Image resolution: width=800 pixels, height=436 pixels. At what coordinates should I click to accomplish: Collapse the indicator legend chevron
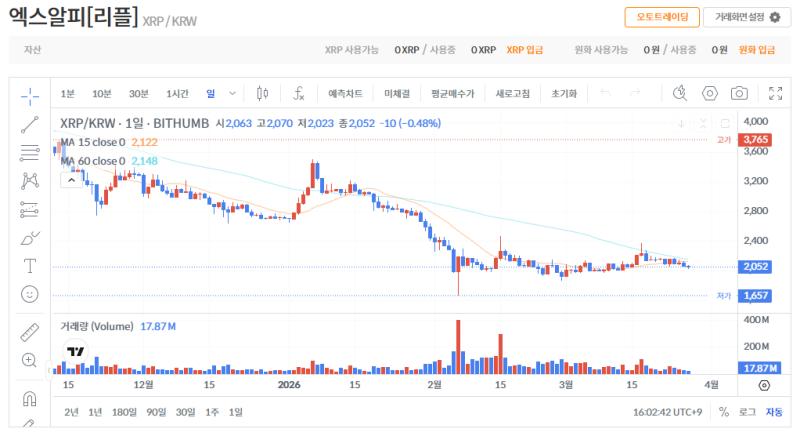pyautogui.click(x=71, y=180)
